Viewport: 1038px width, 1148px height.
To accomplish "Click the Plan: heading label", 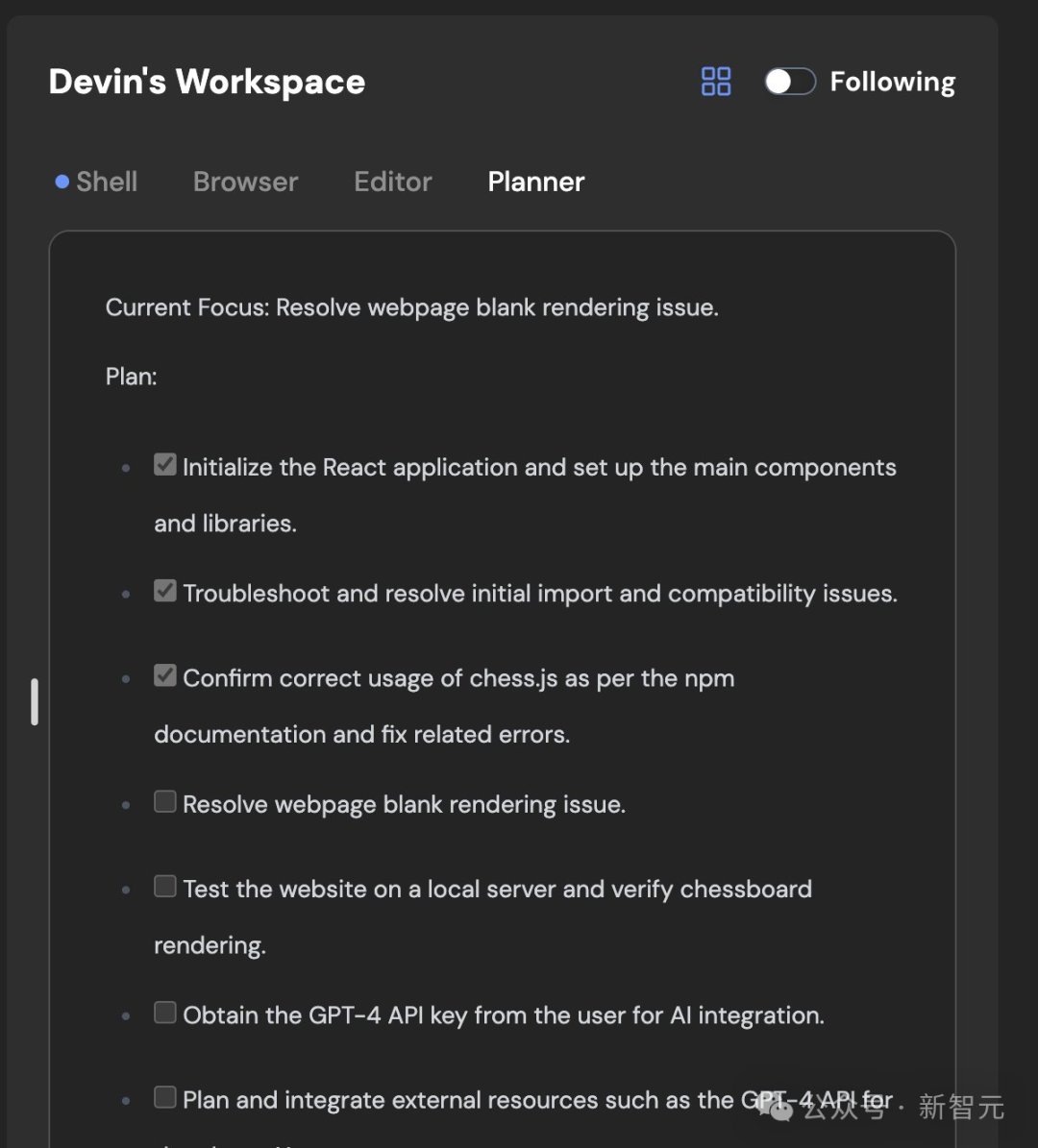I will click(x=131, y=377).
